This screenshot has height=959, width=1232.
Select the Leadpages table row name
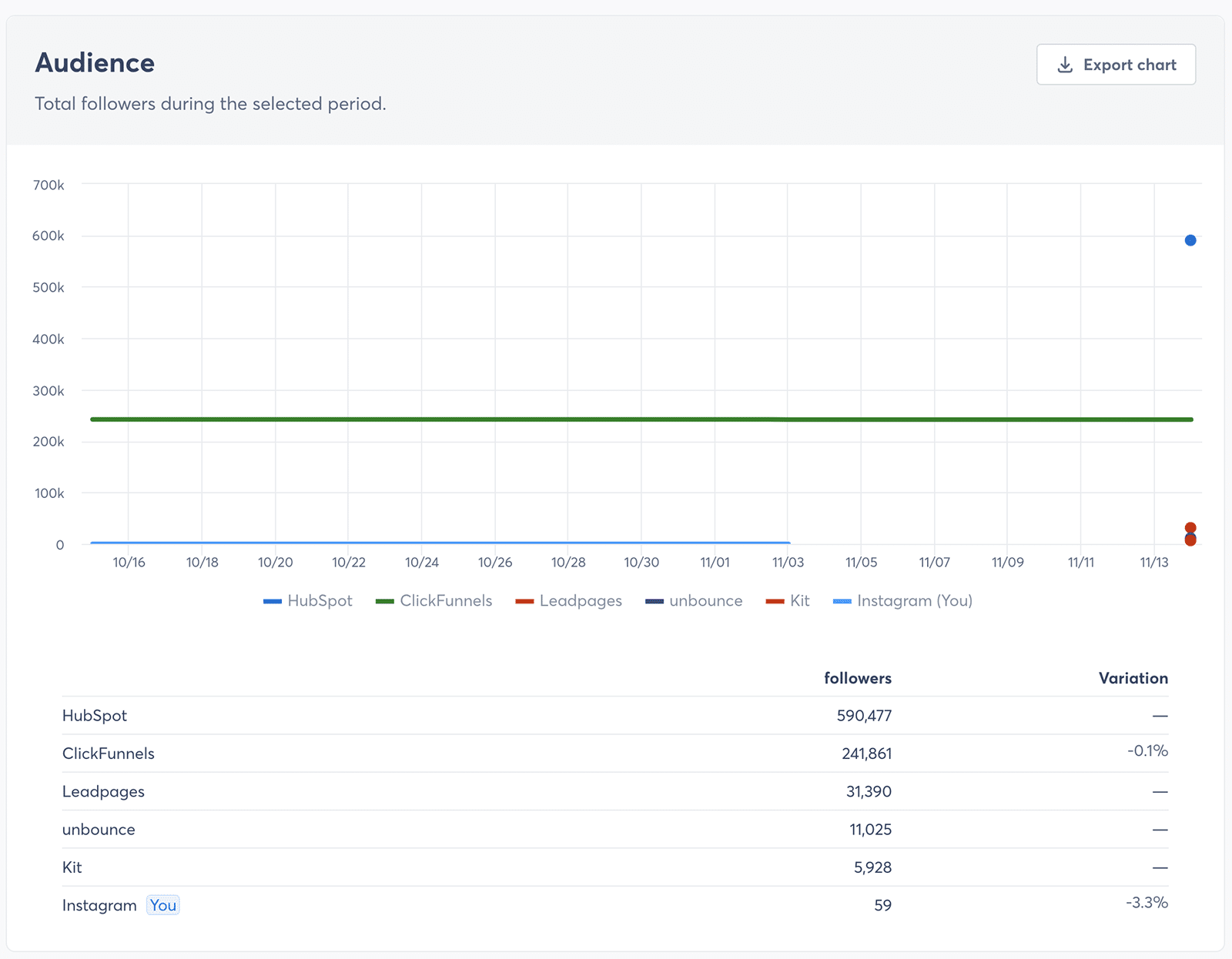tap(103, 791)
